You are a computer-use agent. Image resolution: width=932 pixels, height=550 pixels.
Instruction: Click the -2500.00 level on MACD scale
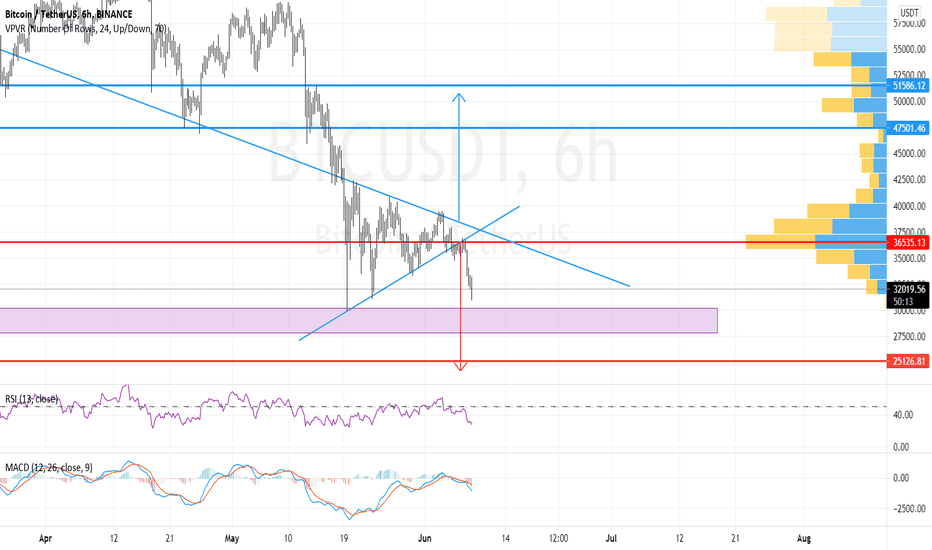click(x=909, y=508)
